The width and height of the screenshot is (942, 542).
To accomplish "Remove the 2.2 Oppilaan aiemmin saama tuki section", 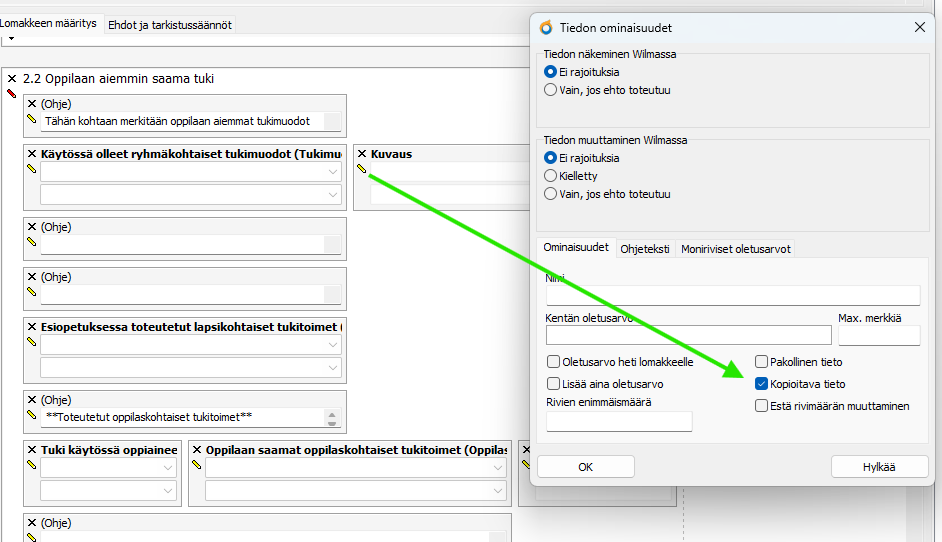I will tap(11, 79).
